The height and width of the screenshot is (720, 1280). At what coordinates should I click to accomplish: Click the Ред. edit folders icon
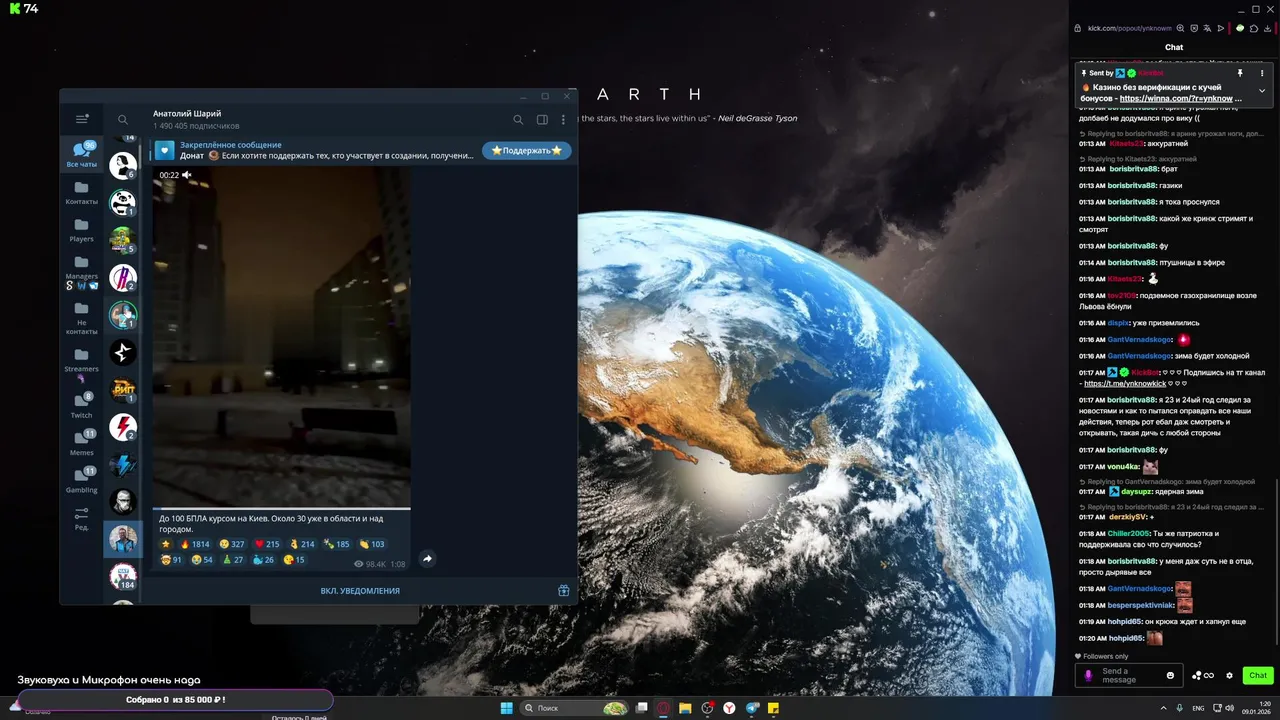coord(82,518)
